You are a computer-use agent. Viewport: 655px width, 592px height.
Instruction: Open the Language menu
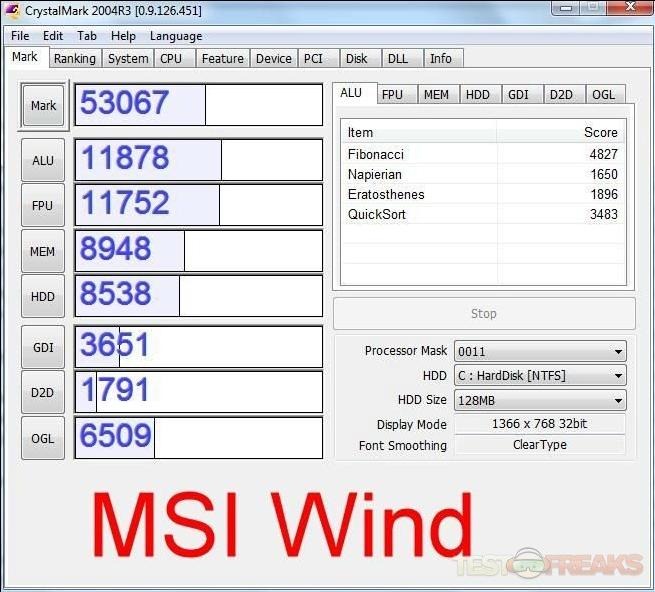point(176,36)
